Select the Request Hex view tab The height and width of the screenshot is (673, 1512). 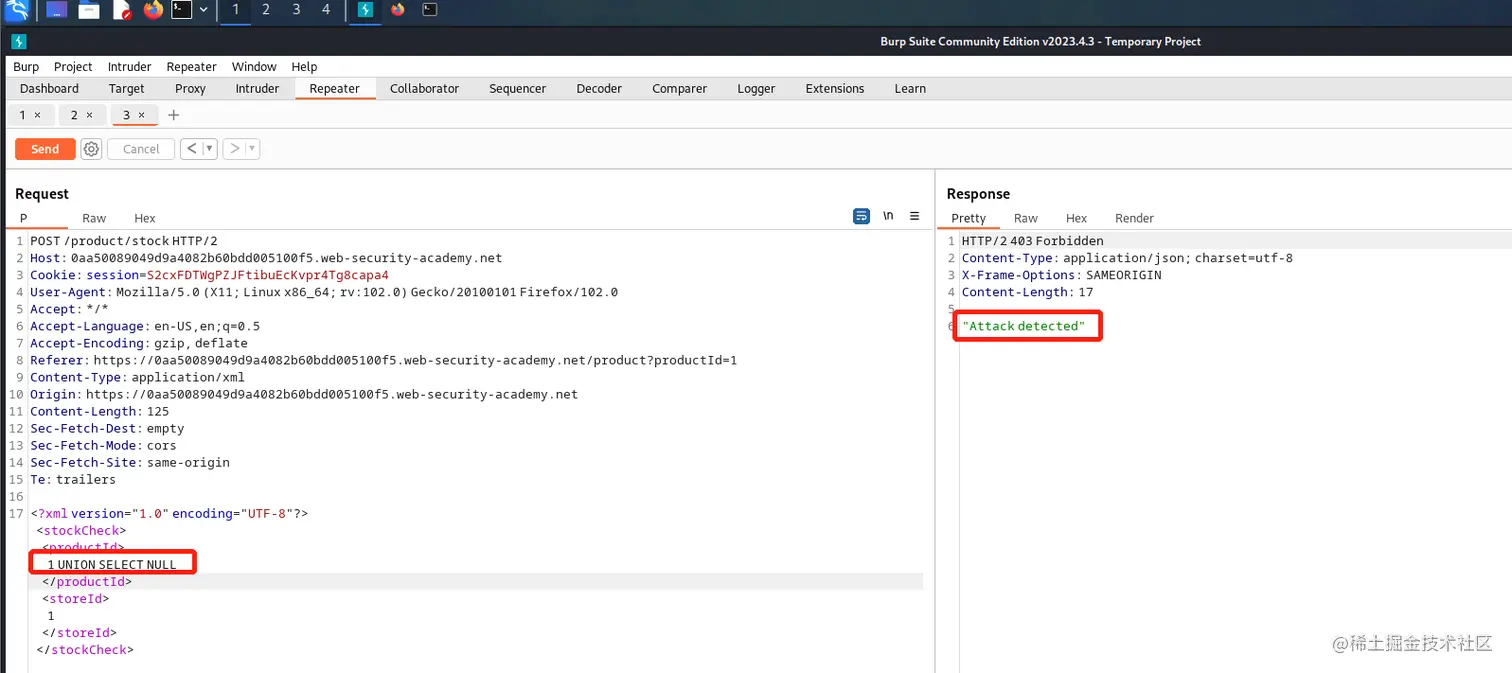[x=145, y=218]
